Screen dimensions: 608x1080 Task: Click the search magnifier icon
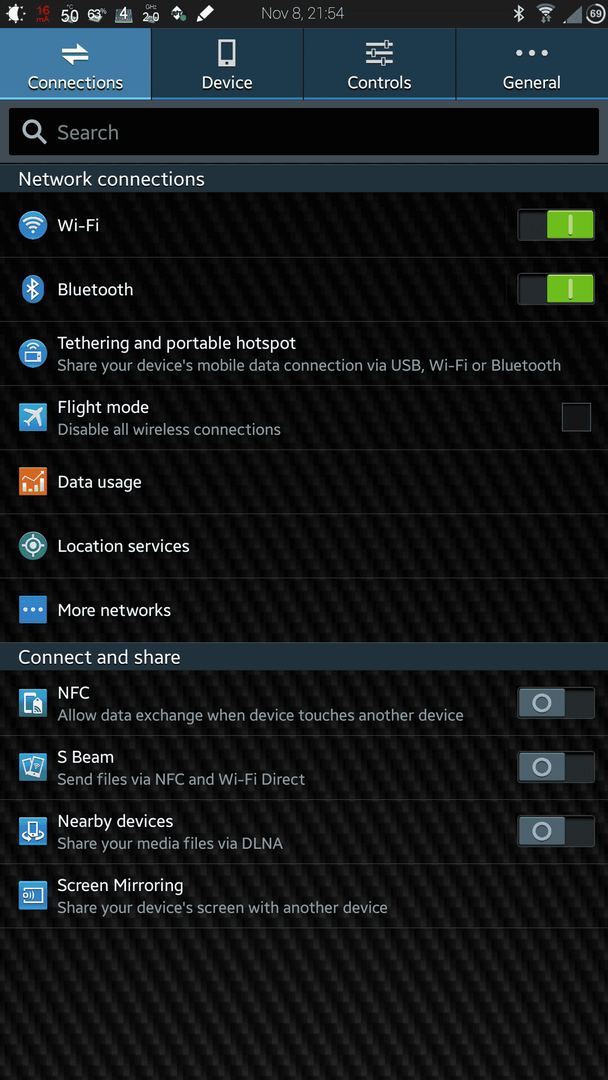tap(34, 132)
